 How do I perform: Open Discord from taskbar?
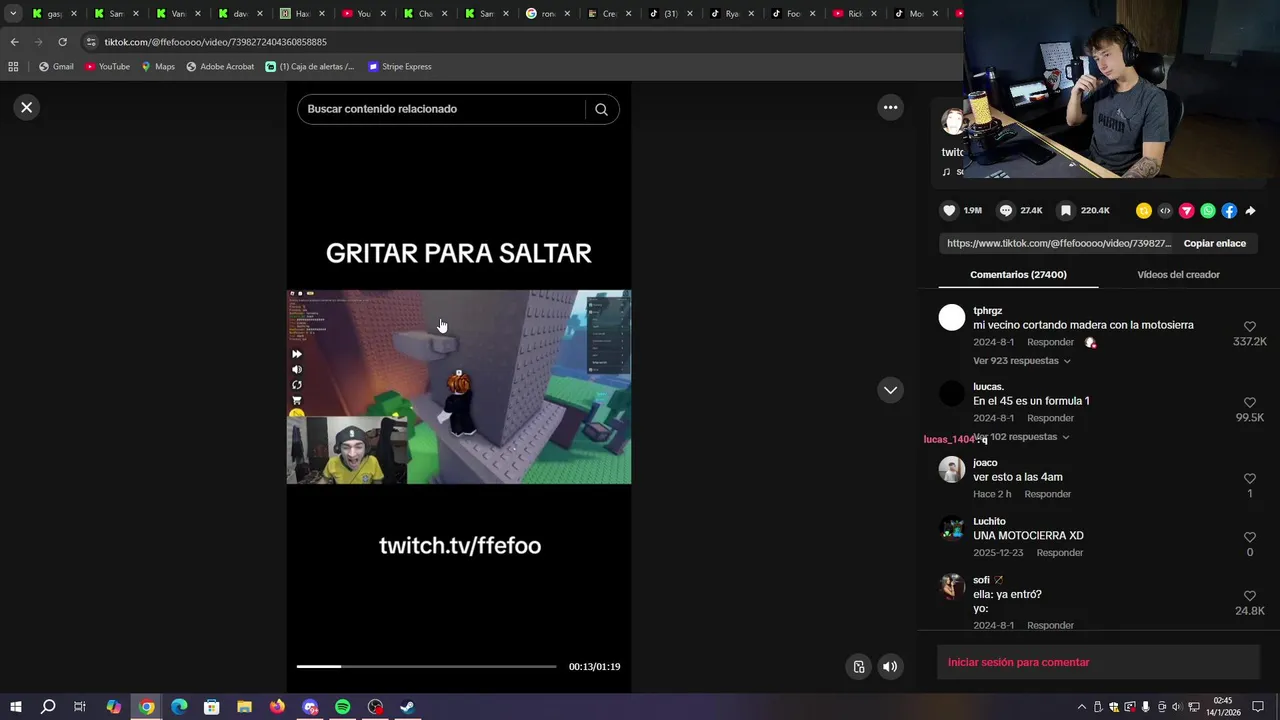pyautogui.click(x=310, y=707)
